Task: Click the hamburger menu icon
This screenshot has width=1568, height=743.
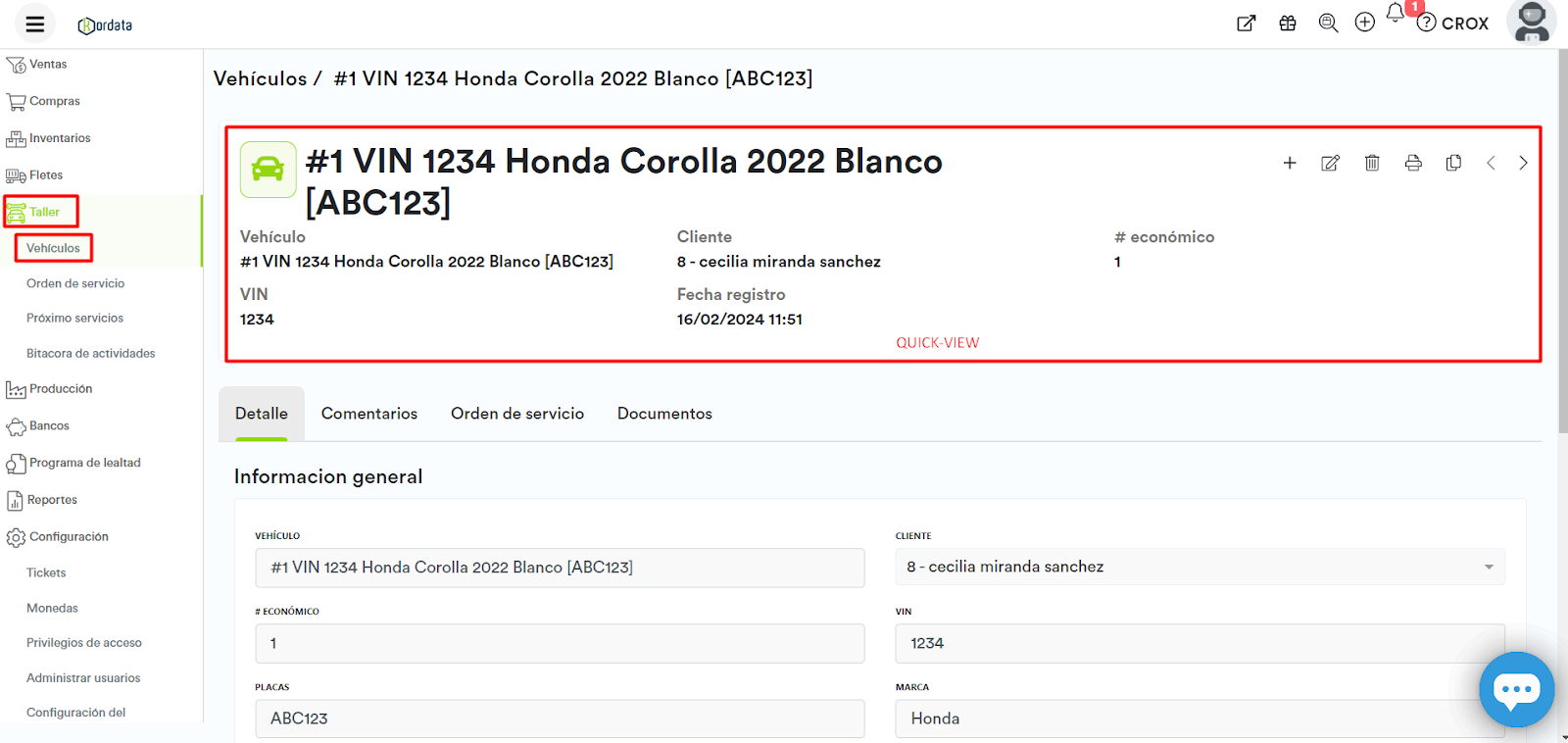Action: (35, 25)
